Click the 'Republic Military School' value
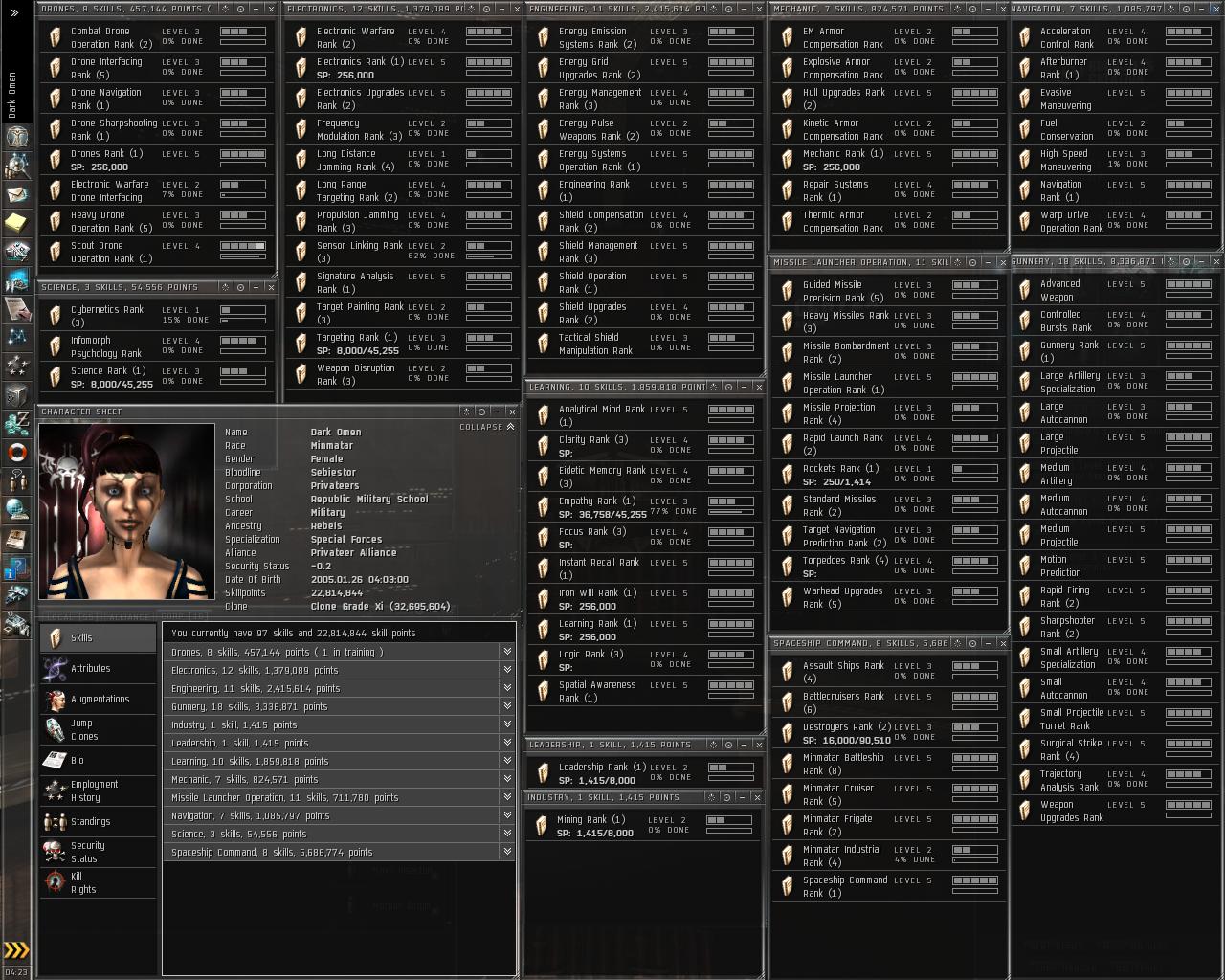This screenshot has height=980, width=1225. [x=369, y=499]
